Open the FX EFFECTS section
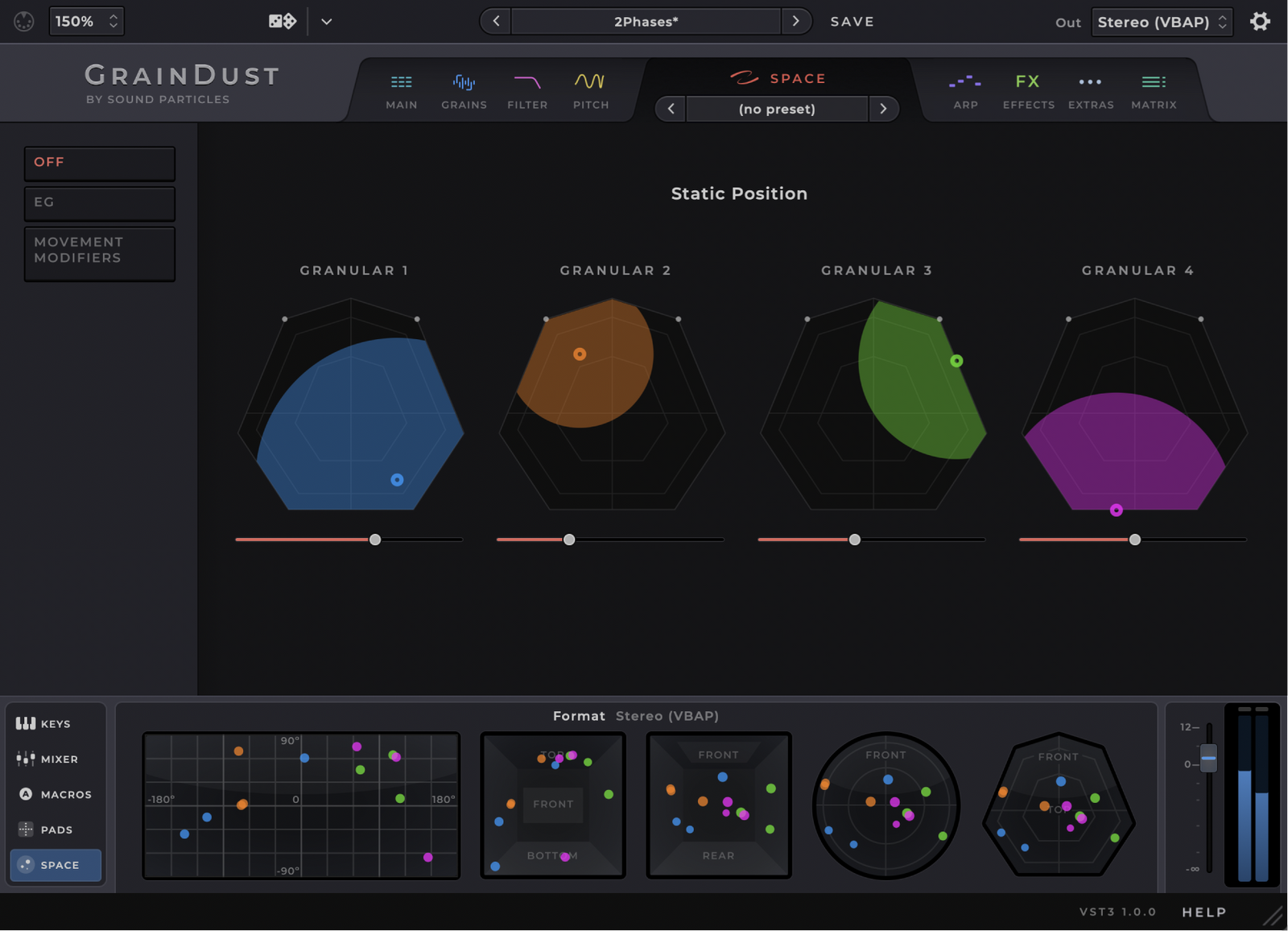Screen dimensions: 1288x931 pyautogui.click(x=1027, y=90)
